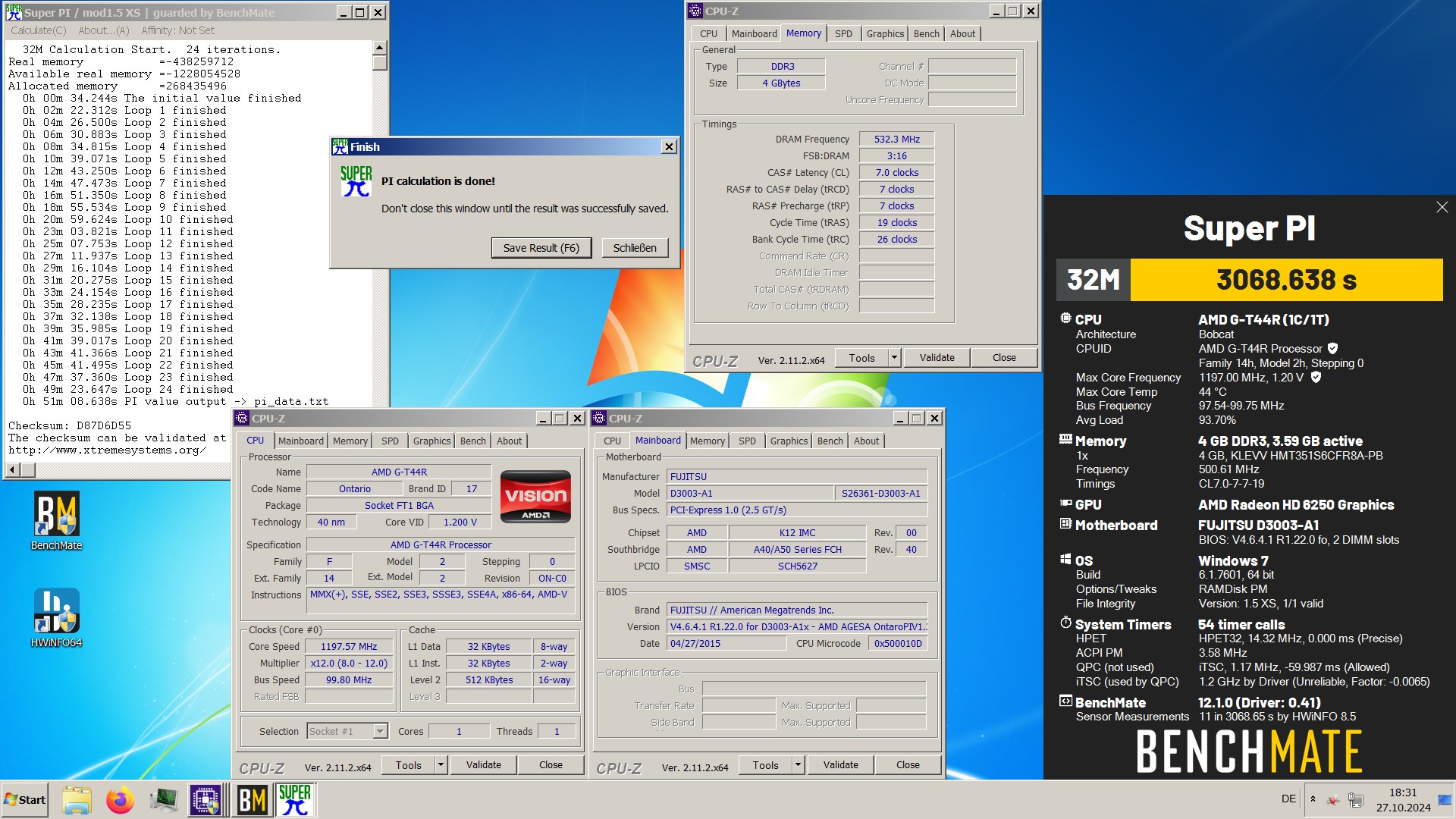Click CPU section chip icon in BenchMate
The height and width of the screenshot is (819, 1456).
point(1065,318)
